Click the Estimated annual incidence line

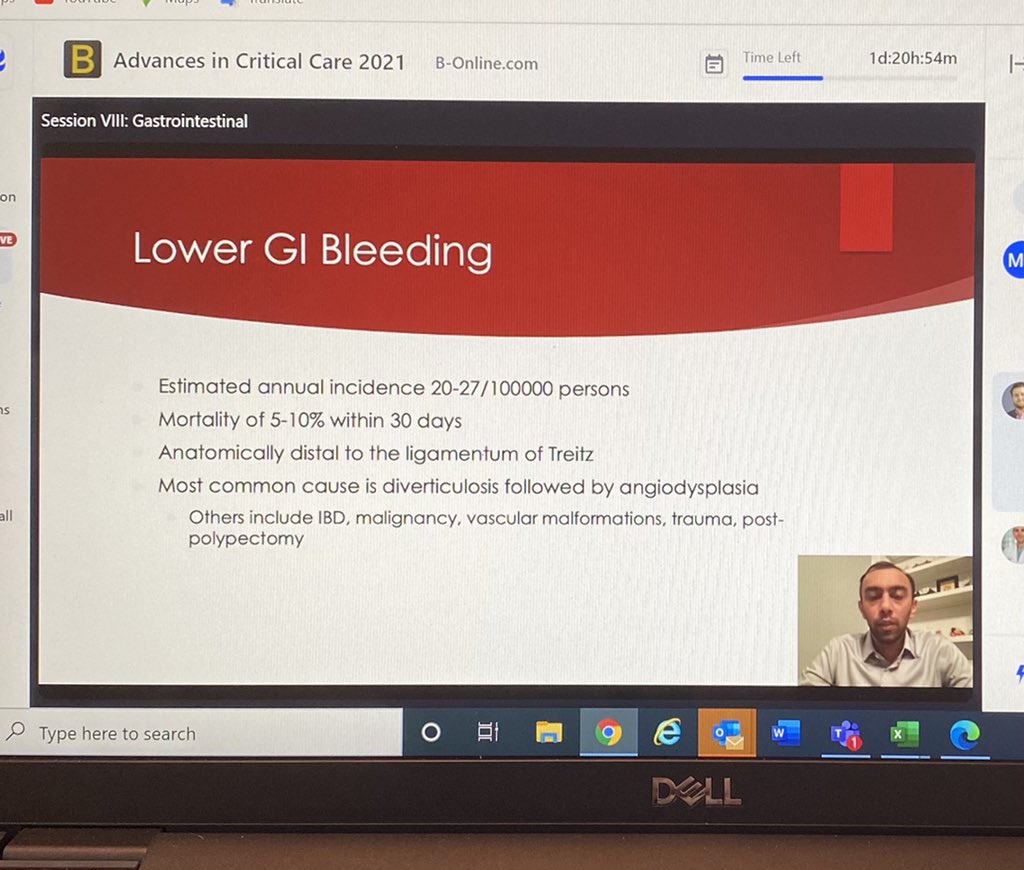pos(394,387)
